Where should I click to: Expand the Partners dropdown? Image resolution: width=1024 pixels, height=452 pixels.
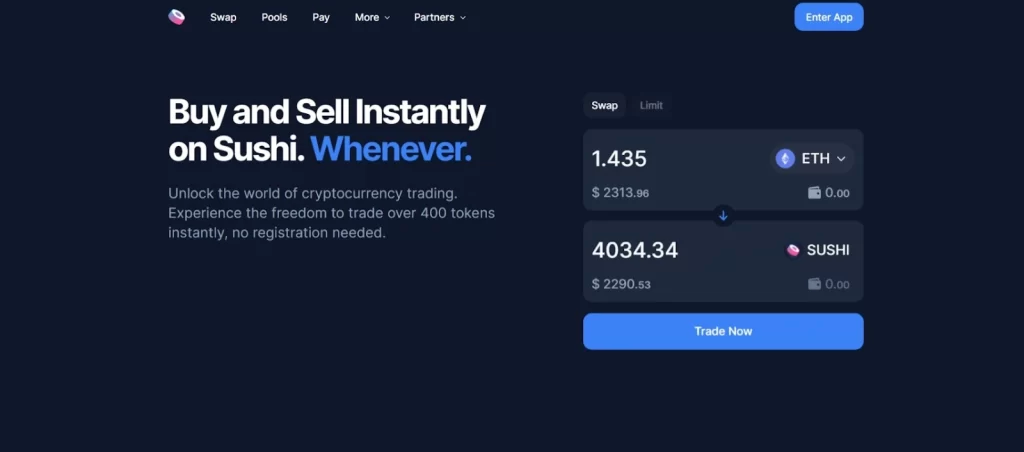440,18
